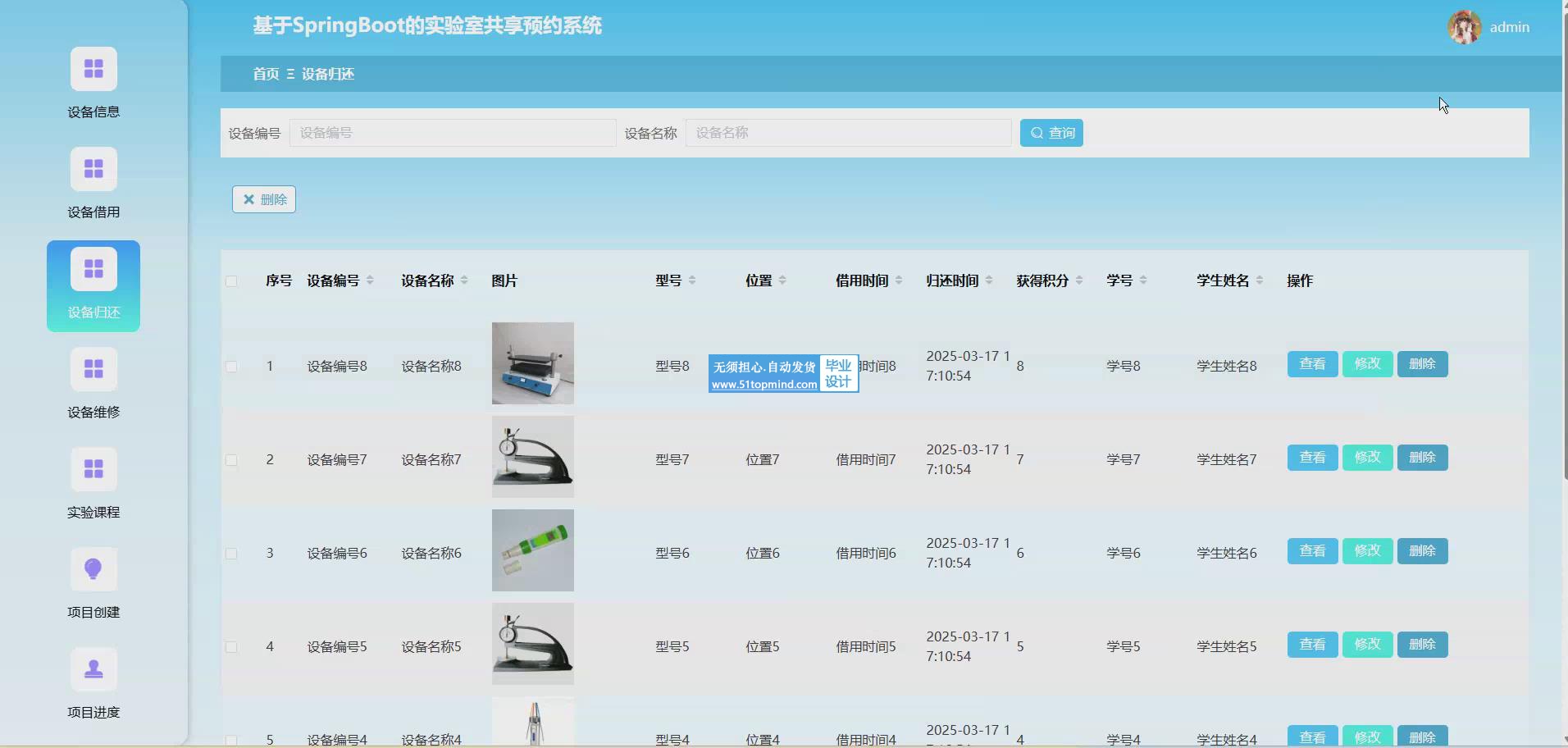This screenshot has height=748, width=1568.
Task: Click the admin avatar picture
Action: coord(1464,27)
